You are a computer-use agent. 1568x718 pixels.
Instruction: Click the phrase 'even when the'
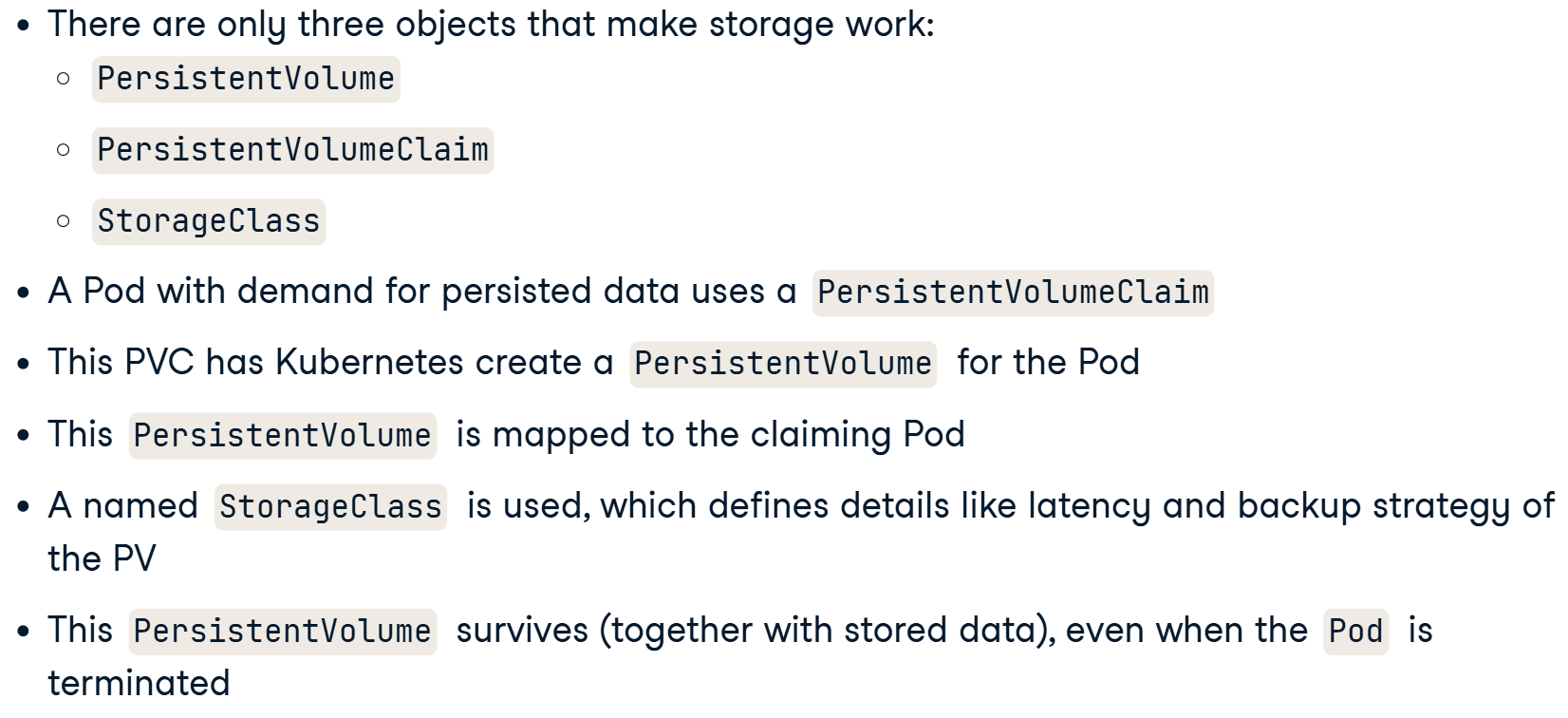coord(1186,631)
